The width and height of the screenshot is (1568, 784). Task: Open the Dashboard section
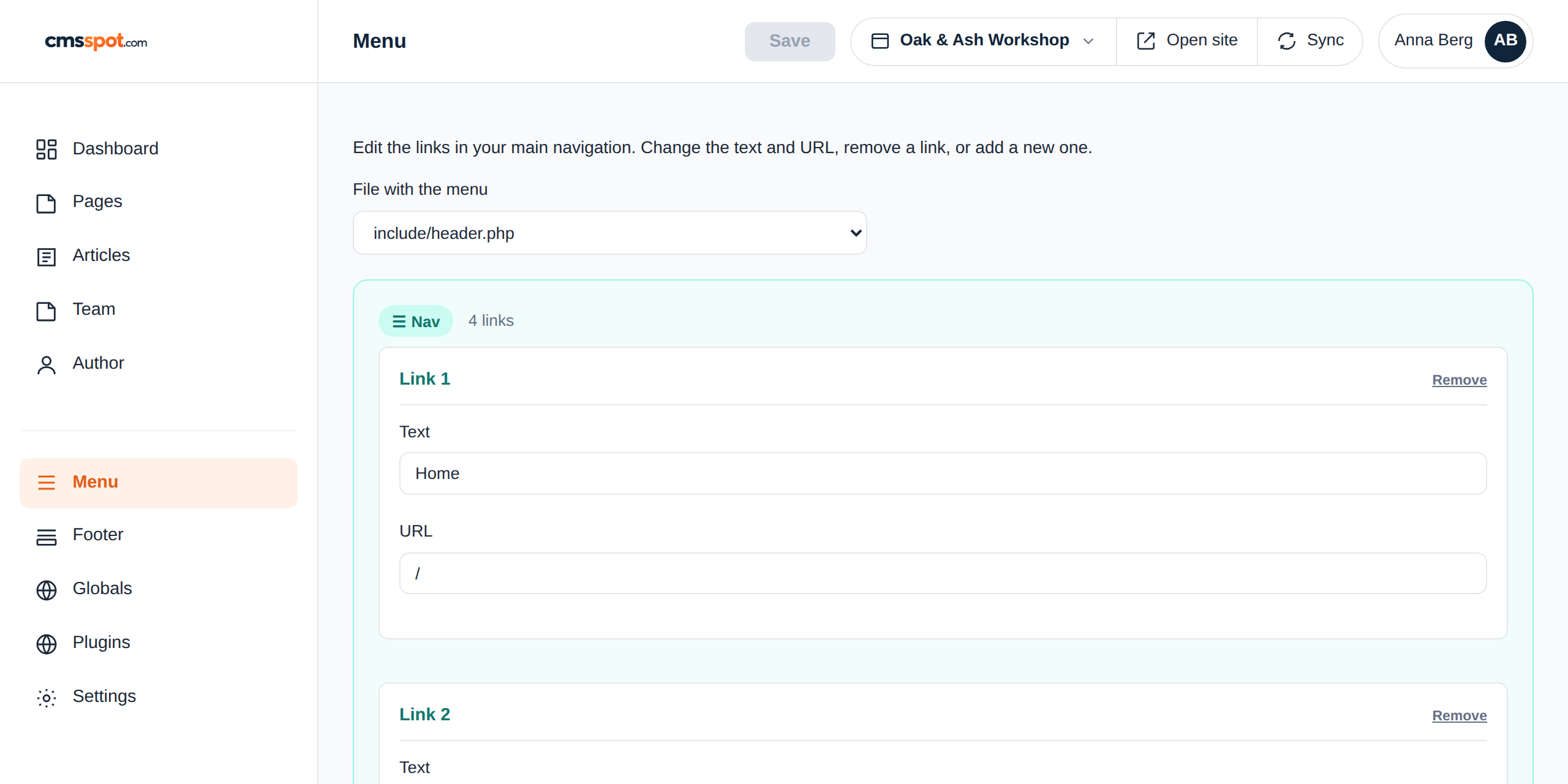tap(158, 149)
